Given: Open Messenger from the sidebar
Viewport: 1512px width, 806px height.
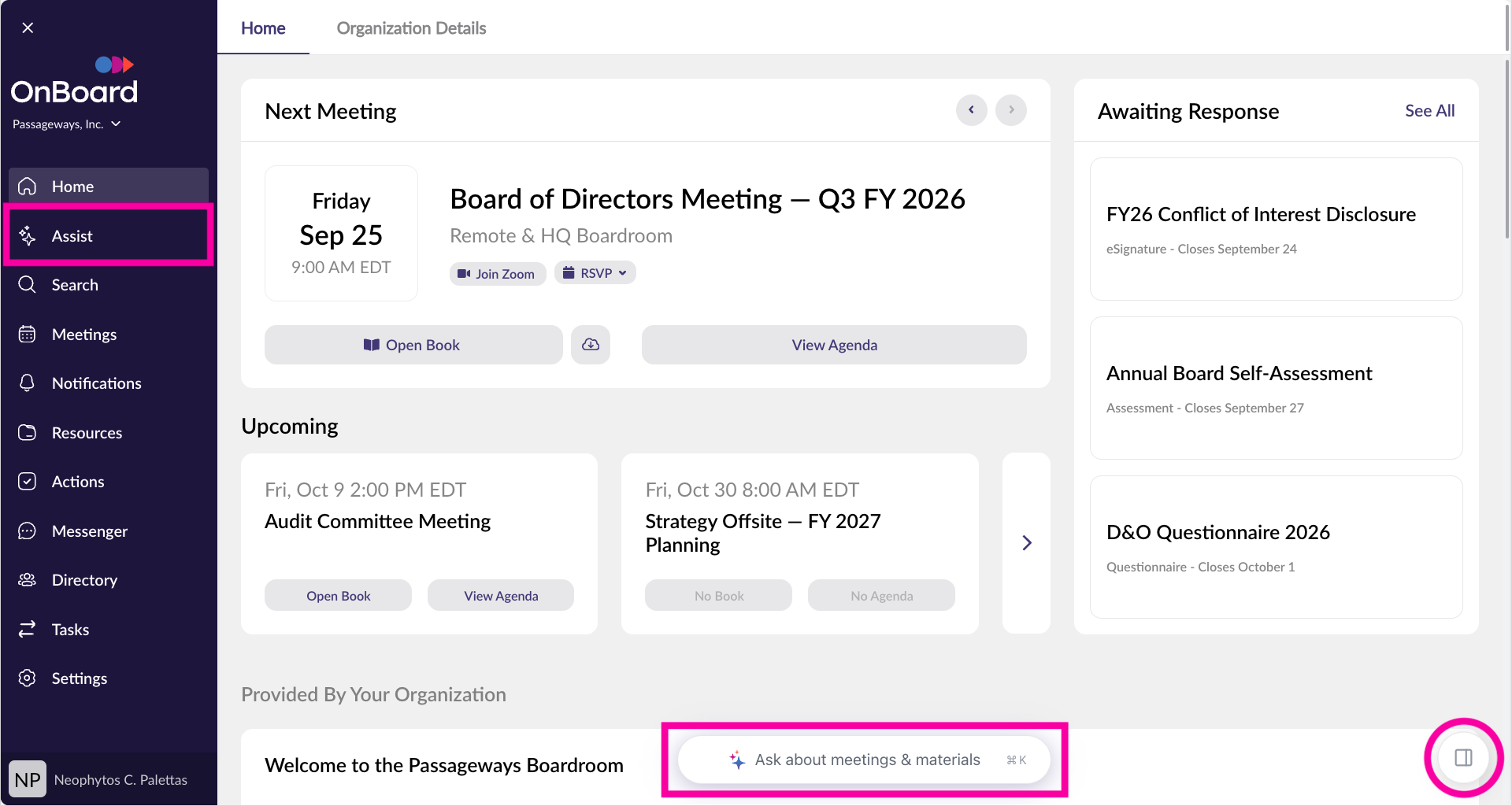Looking at the screenshot, I should pyautogui.click(x=109, y=531).
